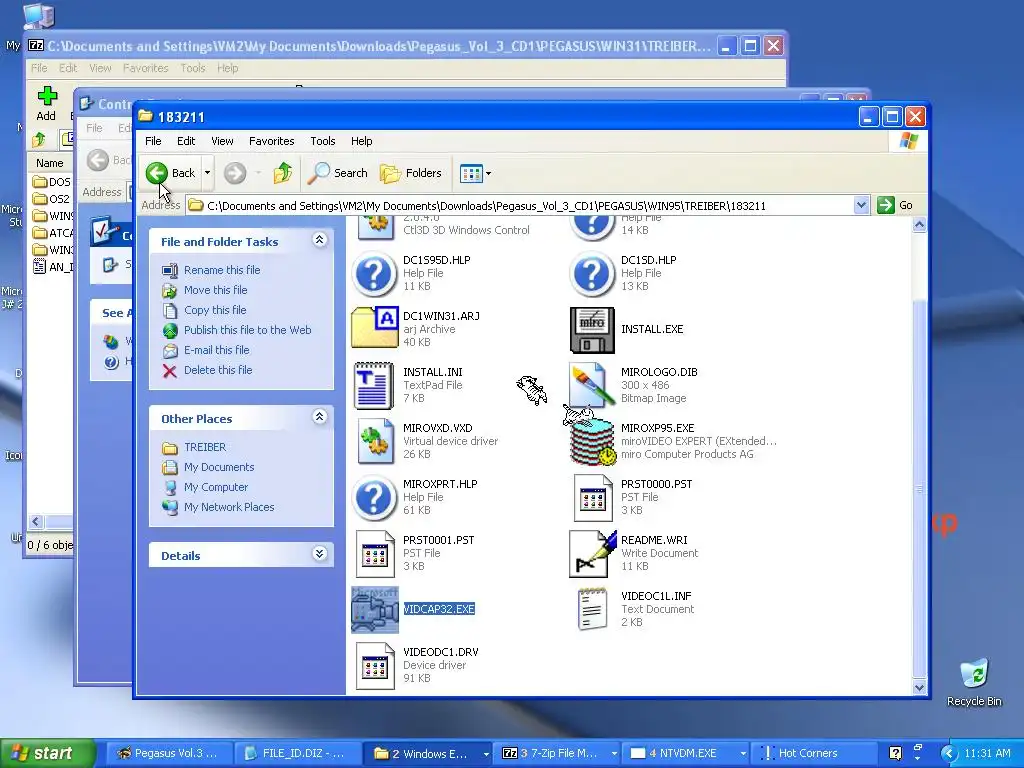Click the help question mark tray icon
1024x768 pixels.
[x=895, y=754]
